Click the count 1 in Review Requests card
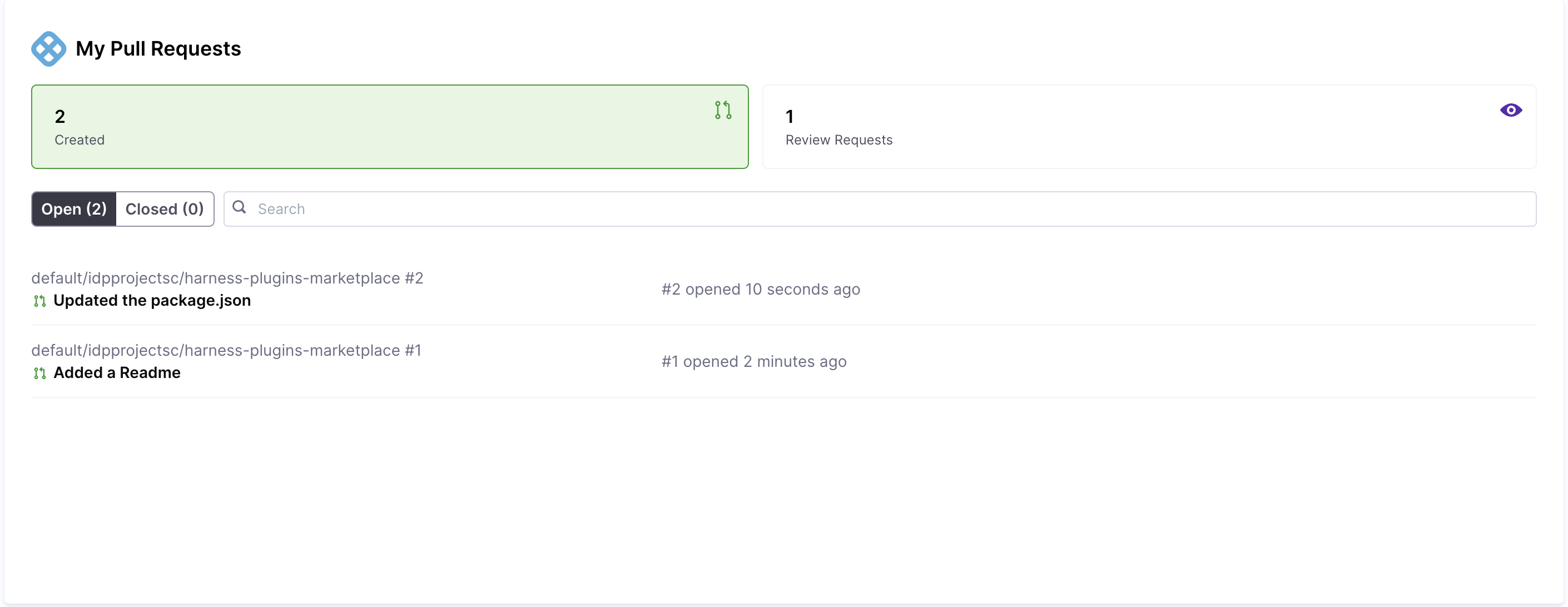Viewport: 1568px width, 607px height. pos(789,116)
